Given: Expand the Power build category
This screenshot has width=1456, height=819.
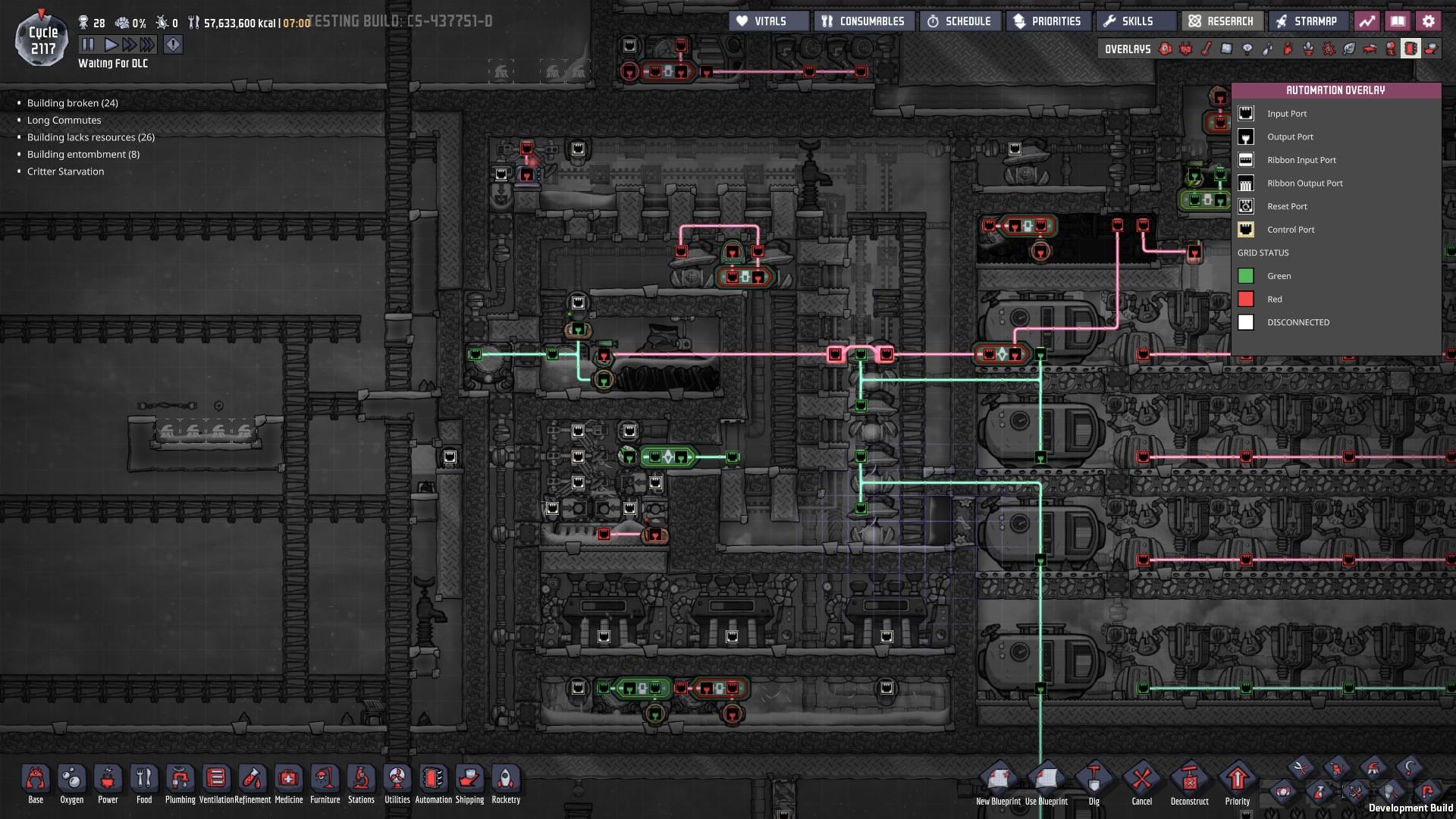Looking at the screenshot, I should pos(108,780).
